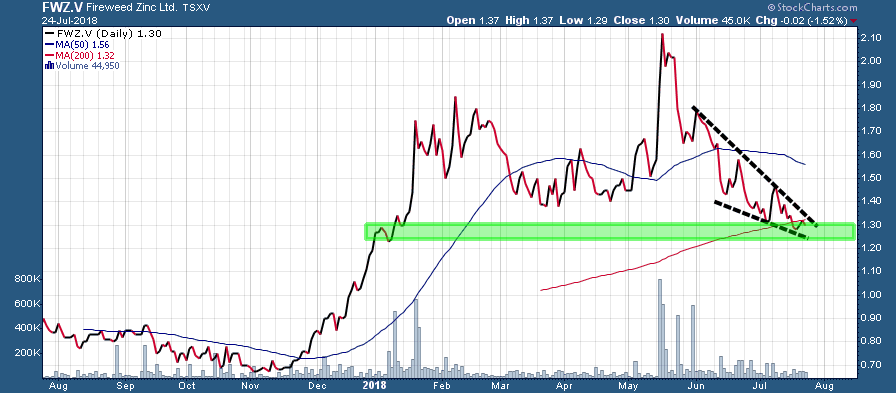Click the 600K volume axis label

click(x=26, y=304)
